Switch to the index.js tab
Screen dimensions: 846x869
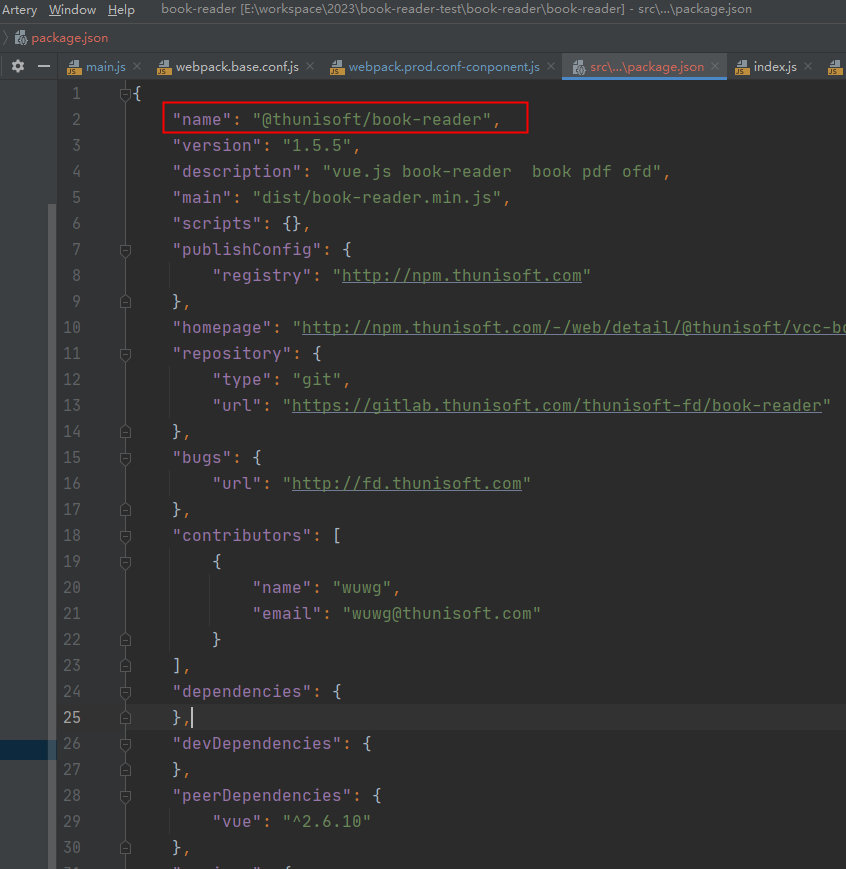click(774, 67)
